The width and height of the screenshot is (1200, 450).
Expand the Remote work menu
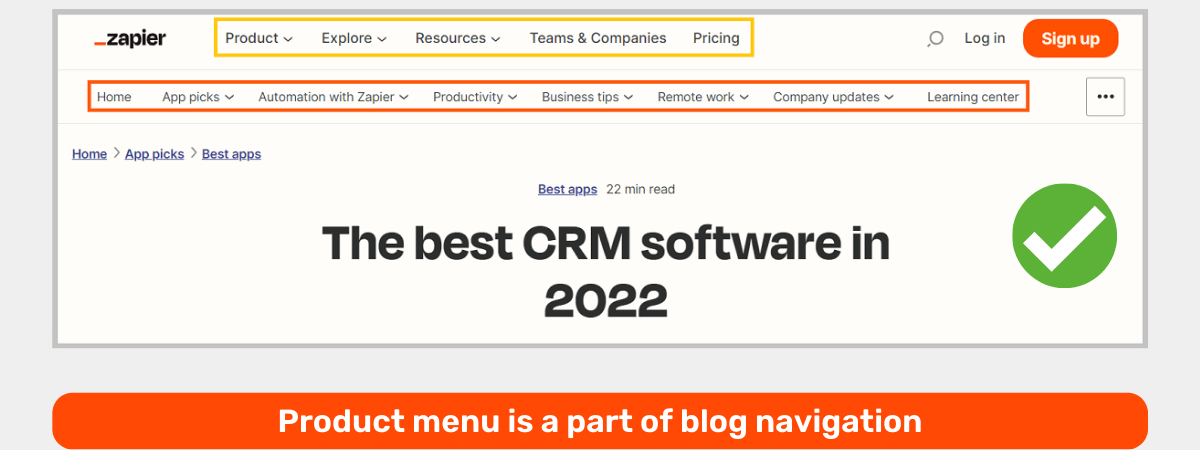(x=703, y=97)
